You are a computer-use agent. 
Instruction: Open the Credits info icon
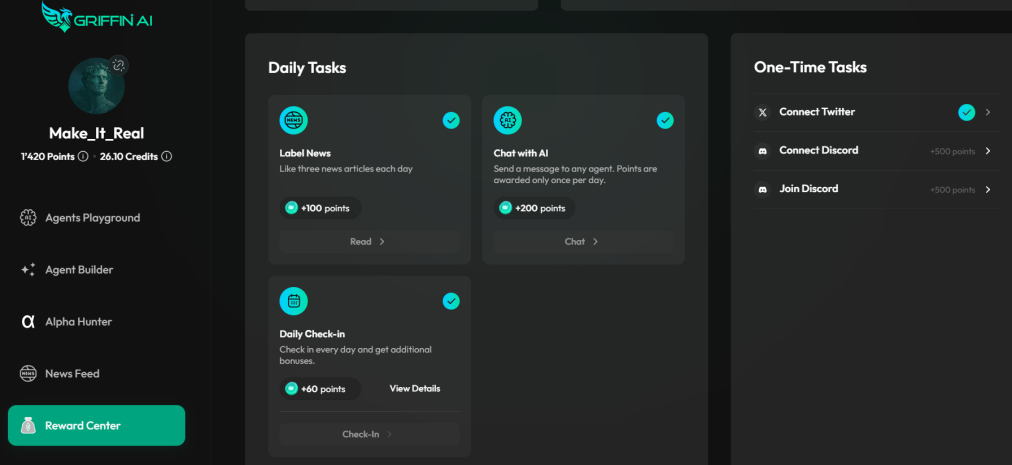click(167, 156)
